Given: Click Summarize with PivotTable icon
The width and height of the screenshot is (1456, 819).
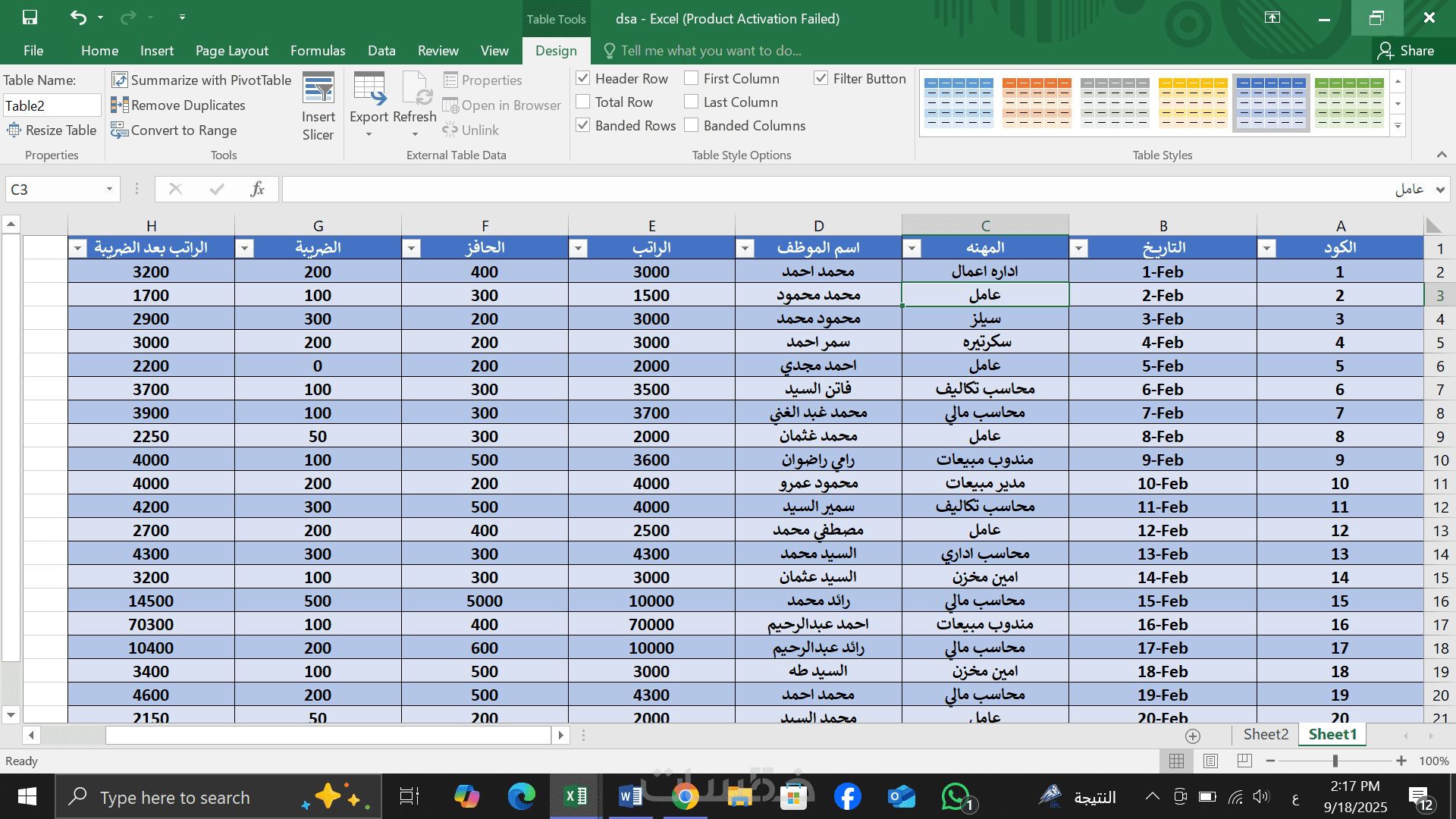Looking at the screenshot, I should (x=120, y=80).
